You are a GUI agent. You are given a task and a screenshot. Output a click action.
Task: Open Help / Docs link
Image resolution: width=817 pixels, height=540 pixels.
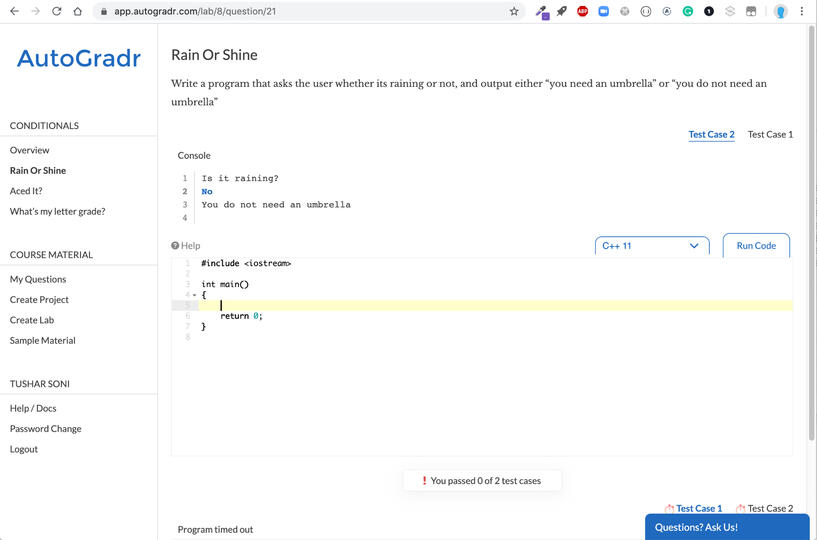click(33, 408)
